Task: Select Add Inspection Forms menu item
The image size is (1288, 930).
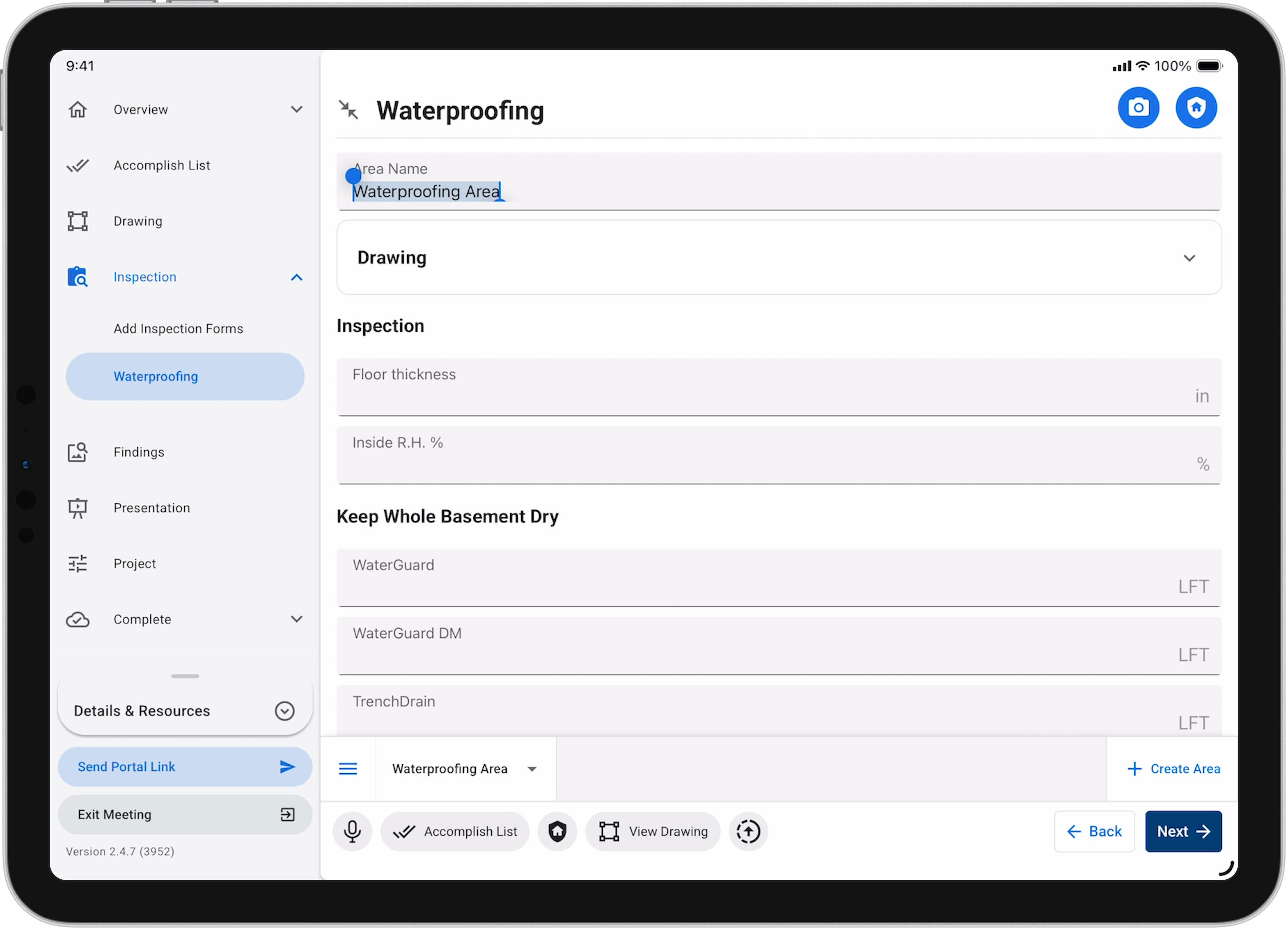Action: [x=178, y=329]
